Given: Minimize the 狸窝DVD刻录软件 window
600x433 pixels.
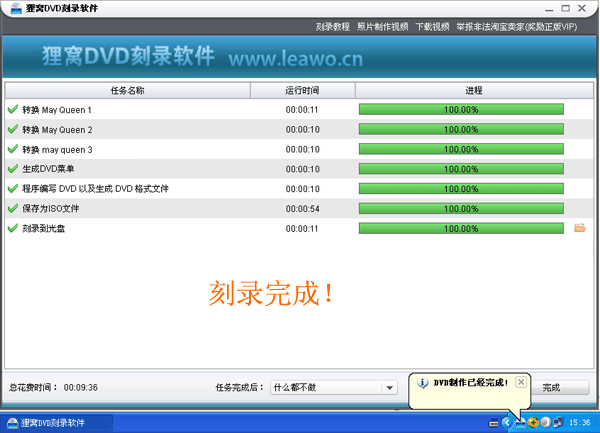Looking at the screenshot, I should (549, 8).
